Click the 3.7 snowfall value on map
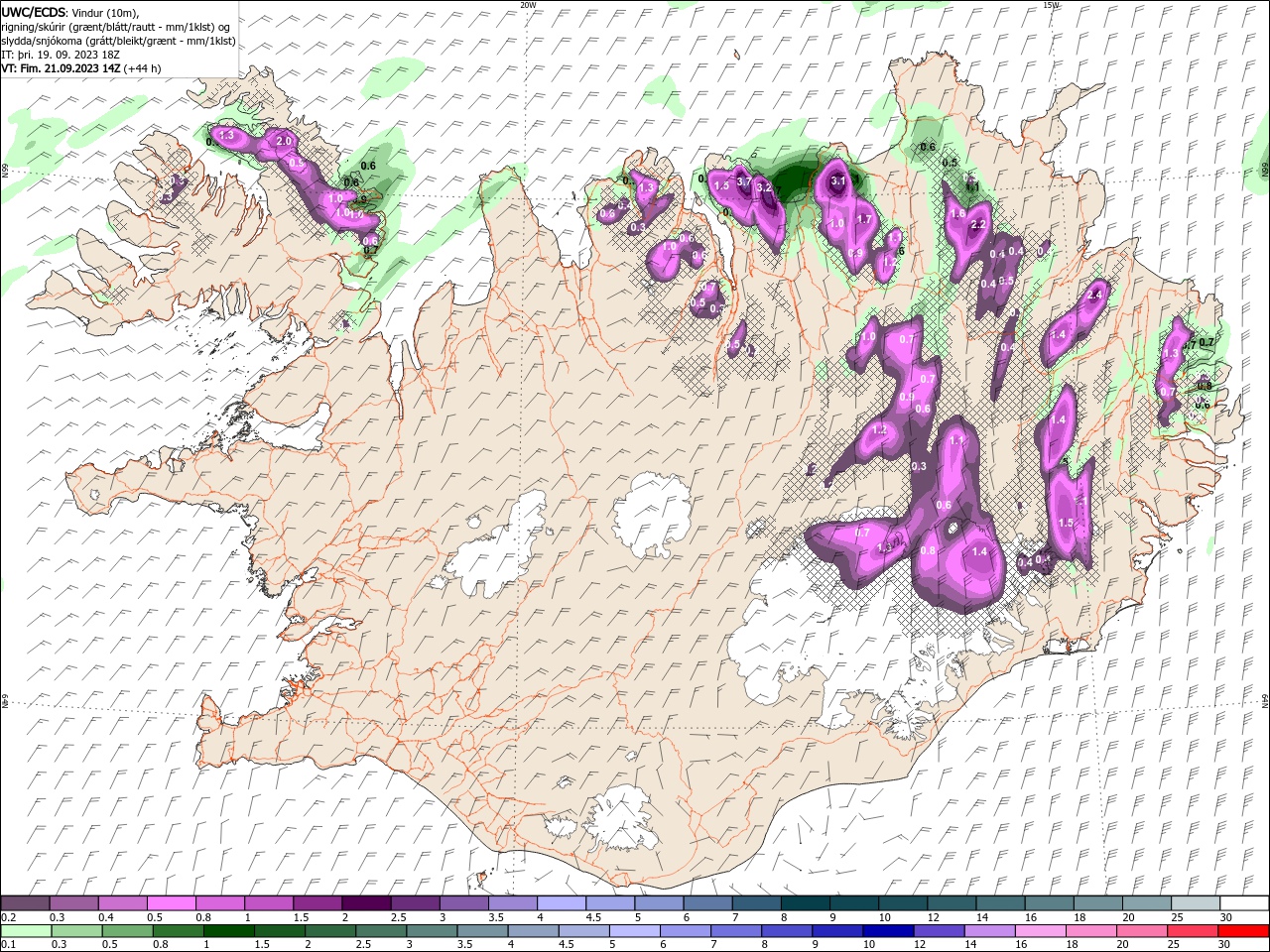Image resolution: width=1270 pixels, height=952 pixels. point(744,180)
